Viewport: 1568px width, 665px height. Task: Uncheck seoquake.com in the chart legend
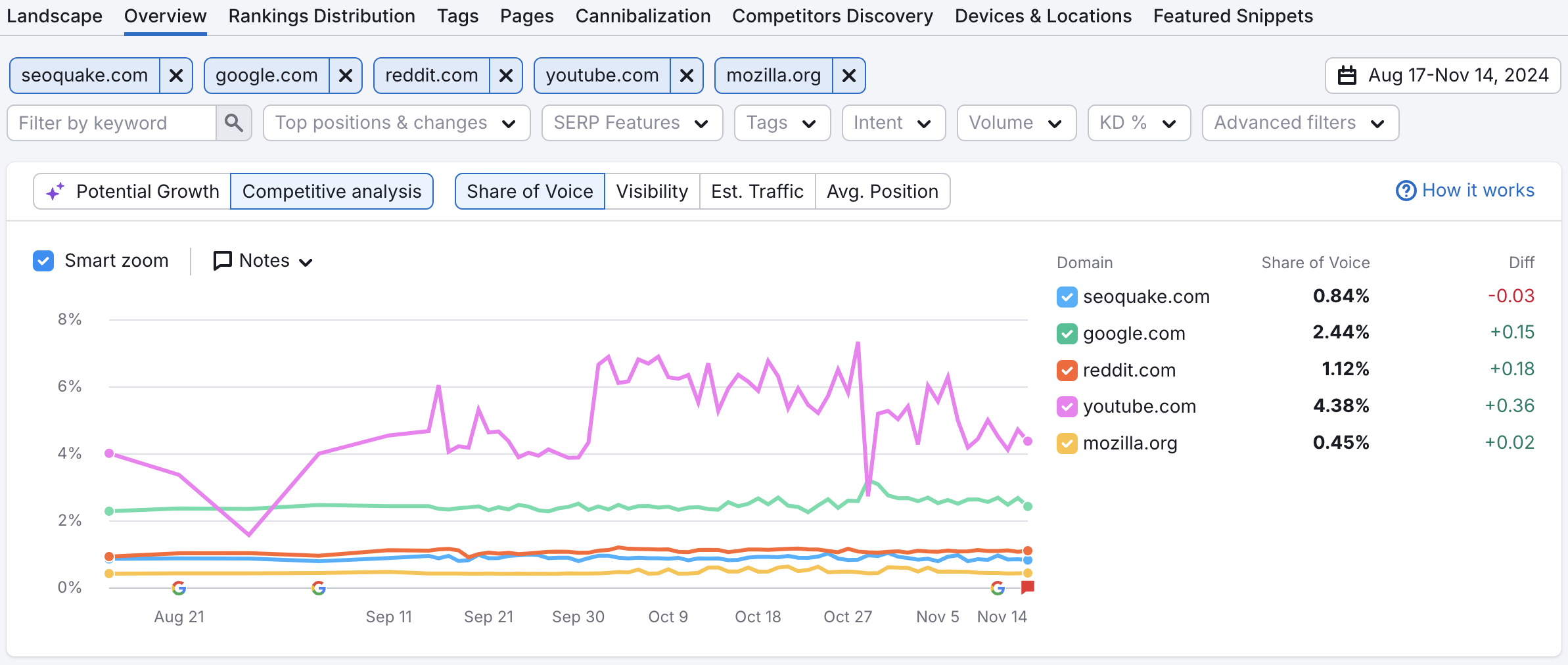point(1067,297)
